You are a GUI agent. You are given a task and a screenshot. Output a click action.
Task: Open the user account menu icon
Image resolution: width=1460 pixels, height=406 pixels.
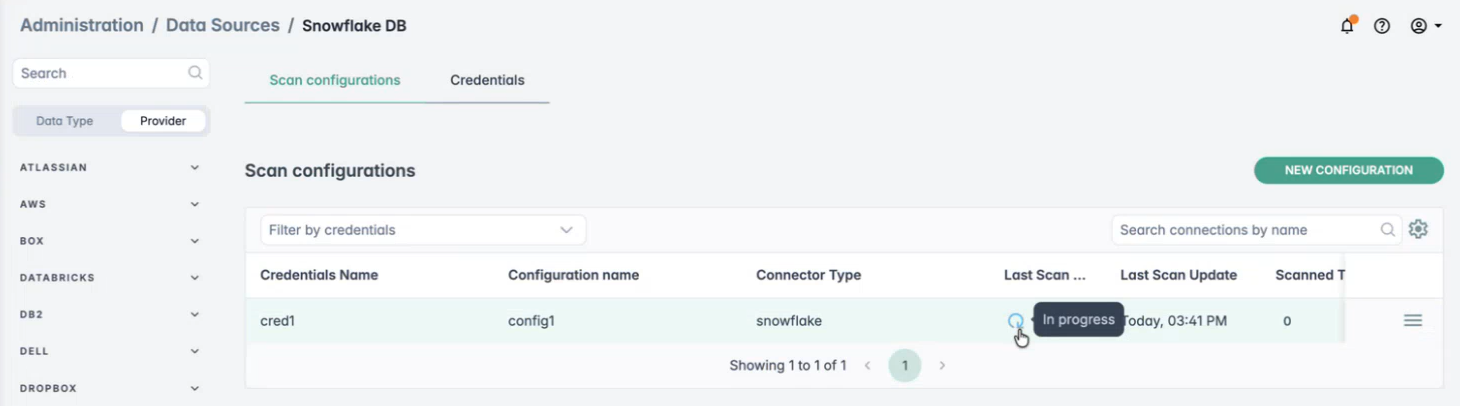pyautogui.click(x=1425, y=26)
